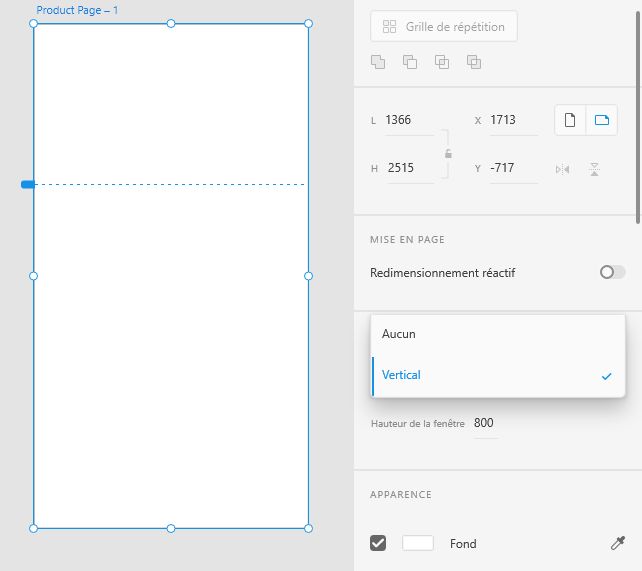
Task: Open the Fond white color swatch
Action: pos(418,544)
